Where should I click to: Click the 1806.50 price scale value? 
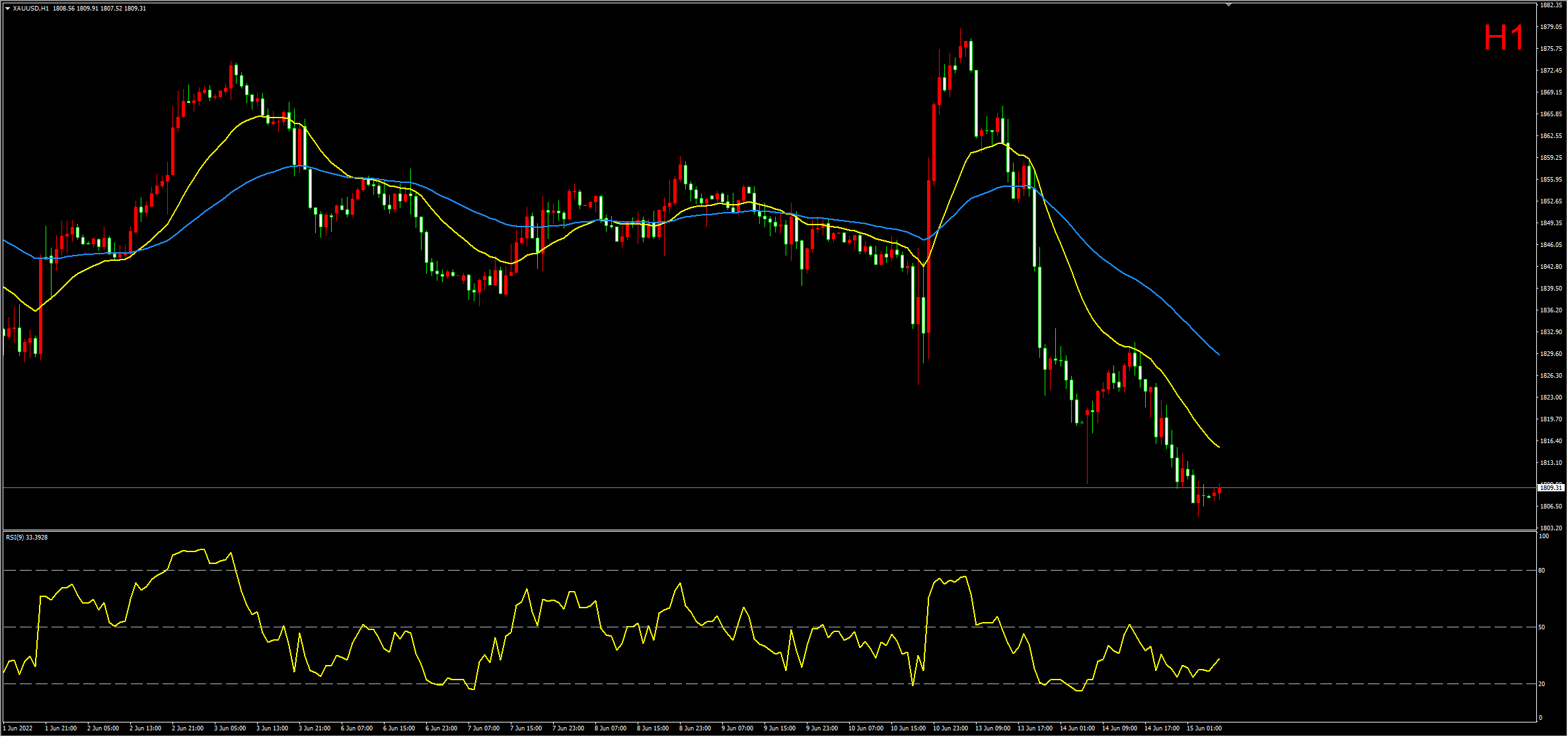pyautogui.click(x=1551, y=507)
